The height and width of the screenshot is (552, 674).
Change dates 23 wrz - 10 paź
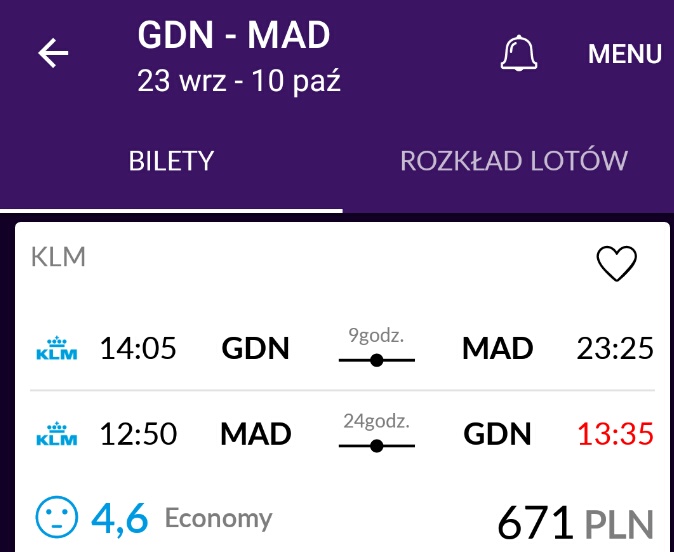pyautogui.click(x=239, y=81)
